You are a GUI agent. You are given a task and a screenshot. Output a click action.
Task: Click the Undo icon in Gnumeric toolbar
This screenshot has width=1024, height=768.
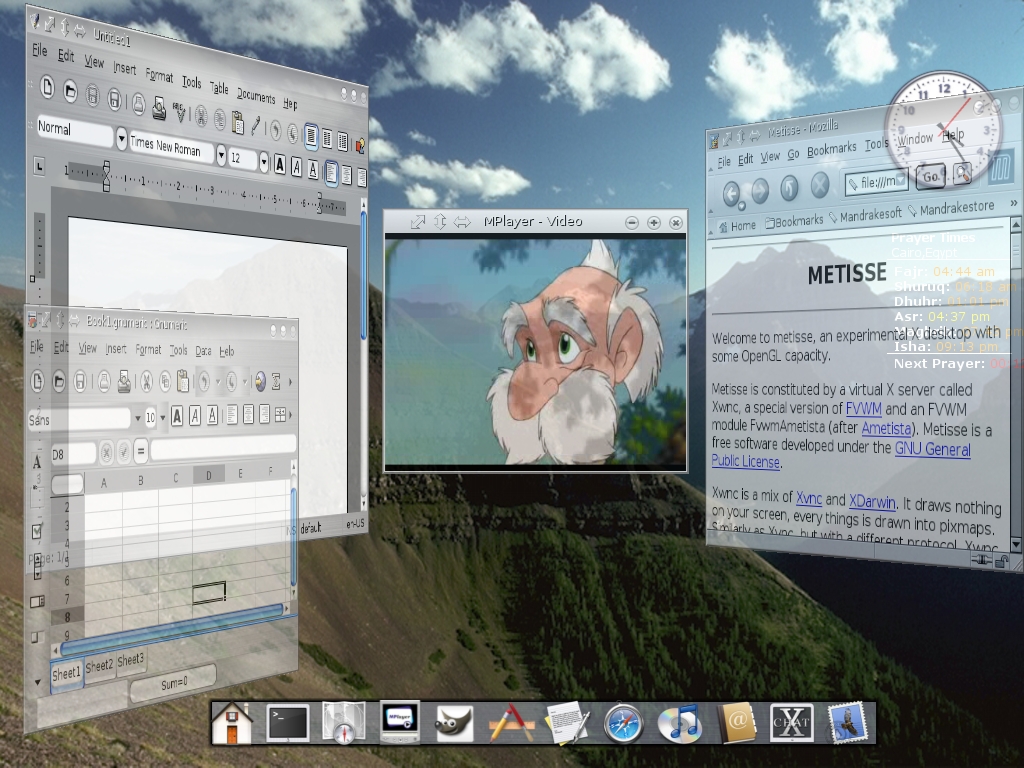point(204,382)
